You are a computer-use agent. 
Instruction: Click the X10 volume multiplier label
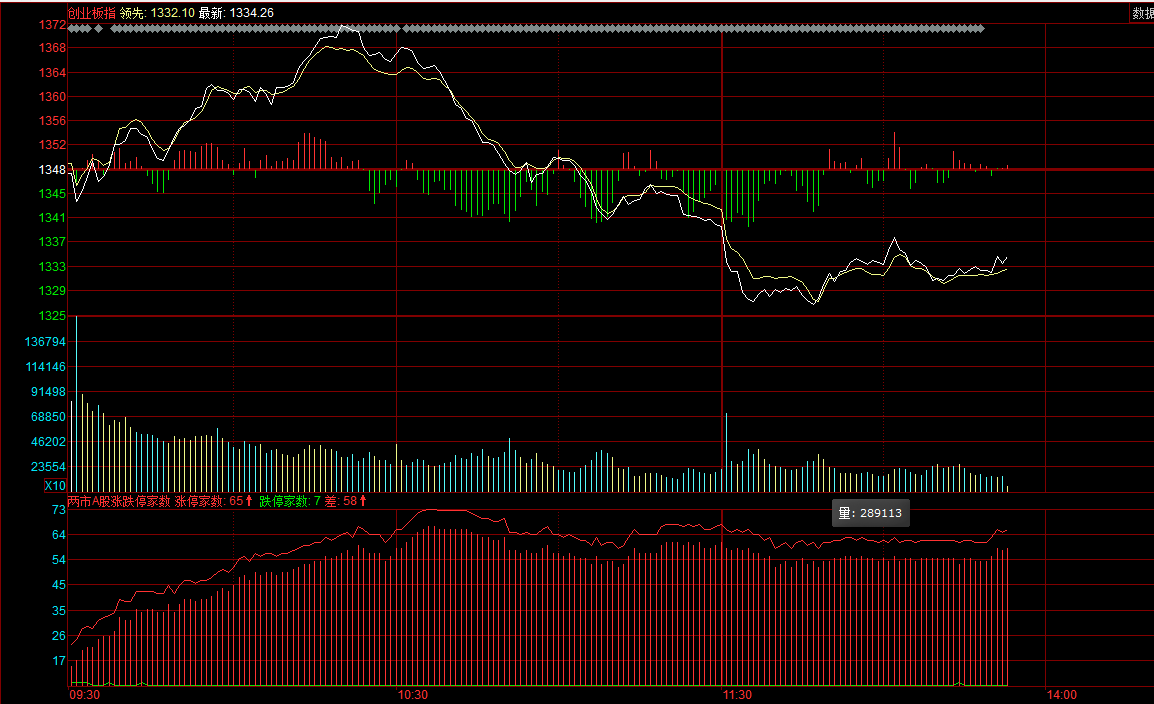click(55, 486)
